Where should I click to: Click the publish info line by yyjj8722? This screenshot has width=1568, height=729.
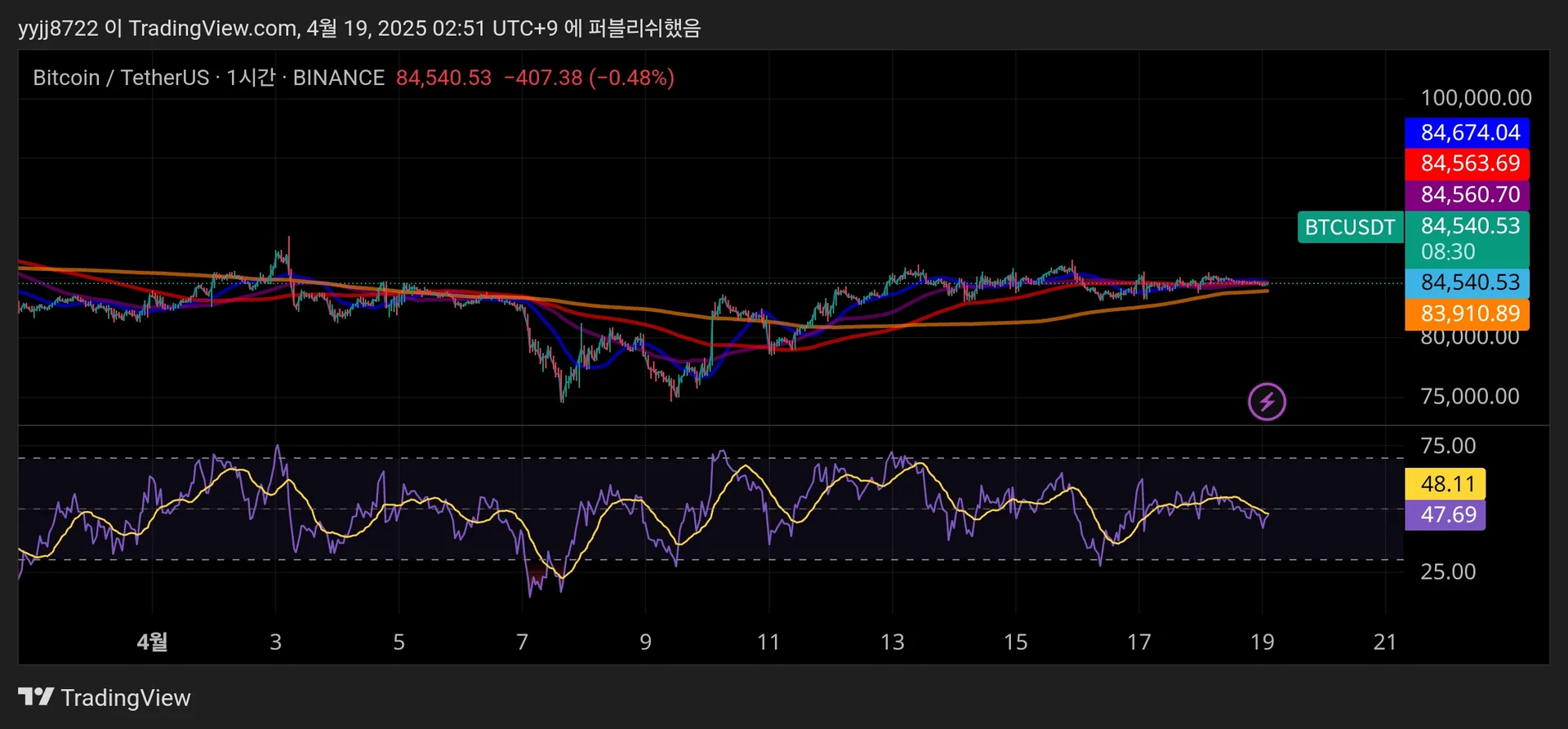coord(359,29)
